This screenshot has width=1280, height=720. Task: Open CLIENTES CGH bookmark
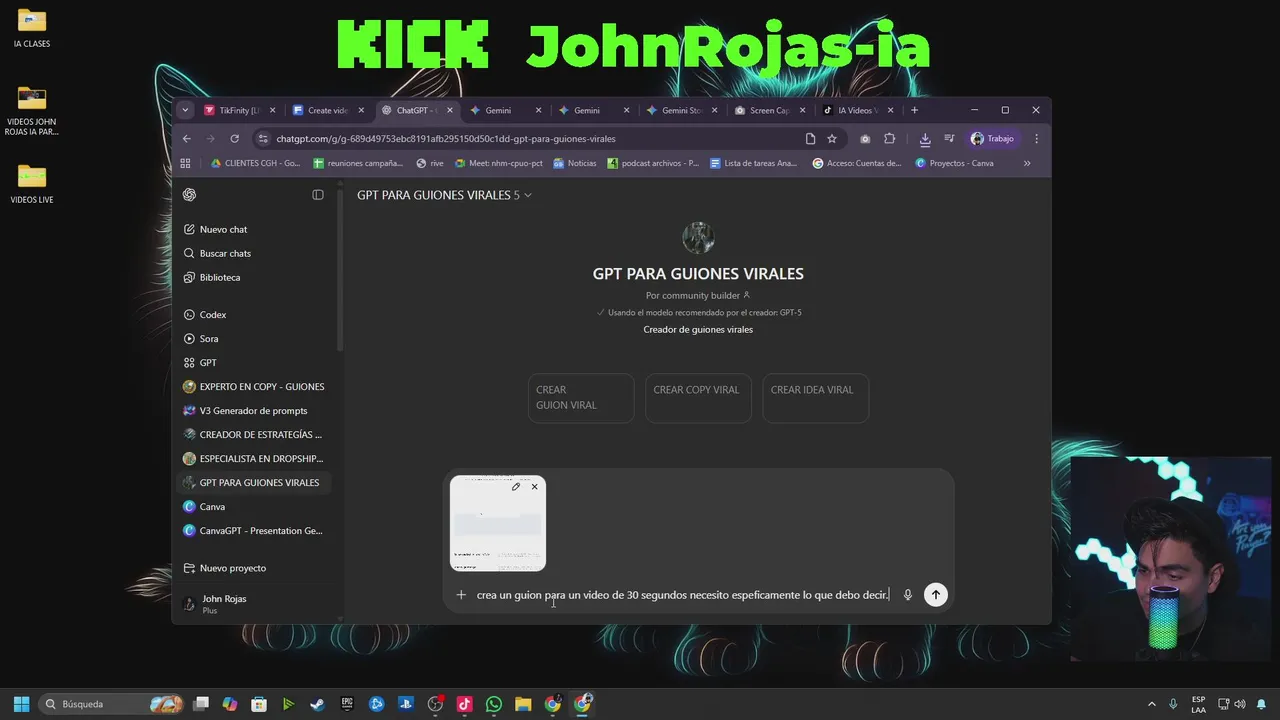click(x=255, y=163)
